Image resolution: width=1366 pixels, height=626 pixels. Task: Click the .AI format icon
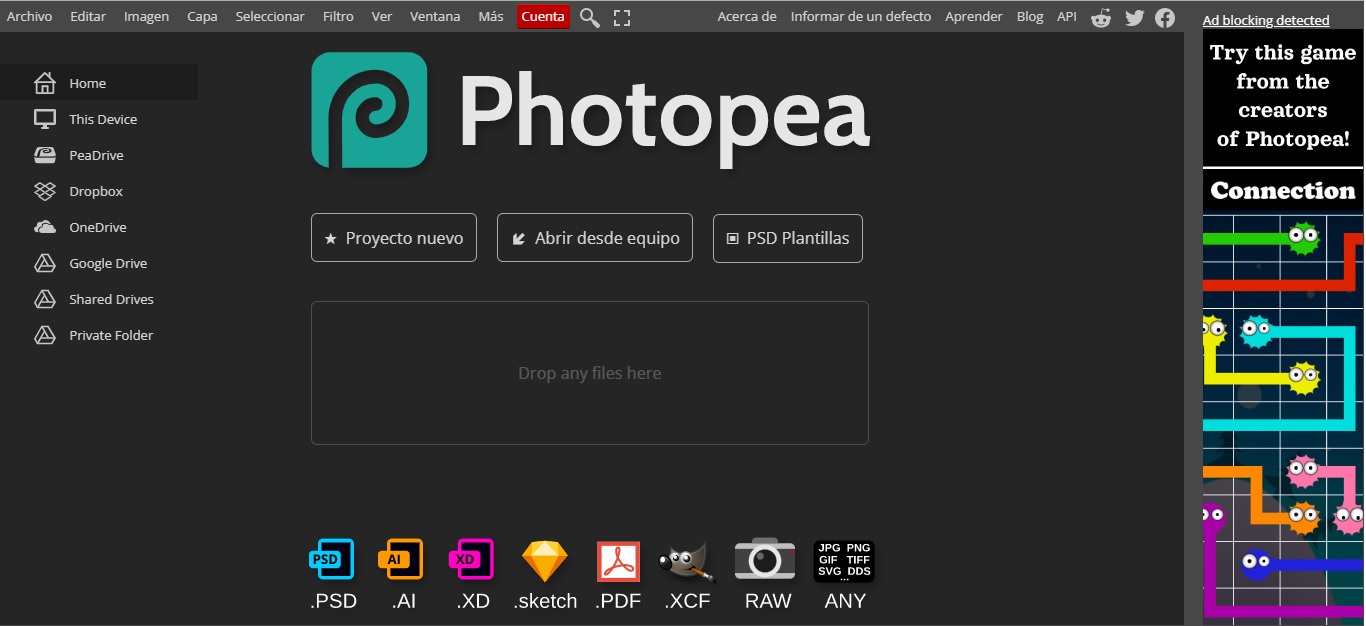[400, 559]
